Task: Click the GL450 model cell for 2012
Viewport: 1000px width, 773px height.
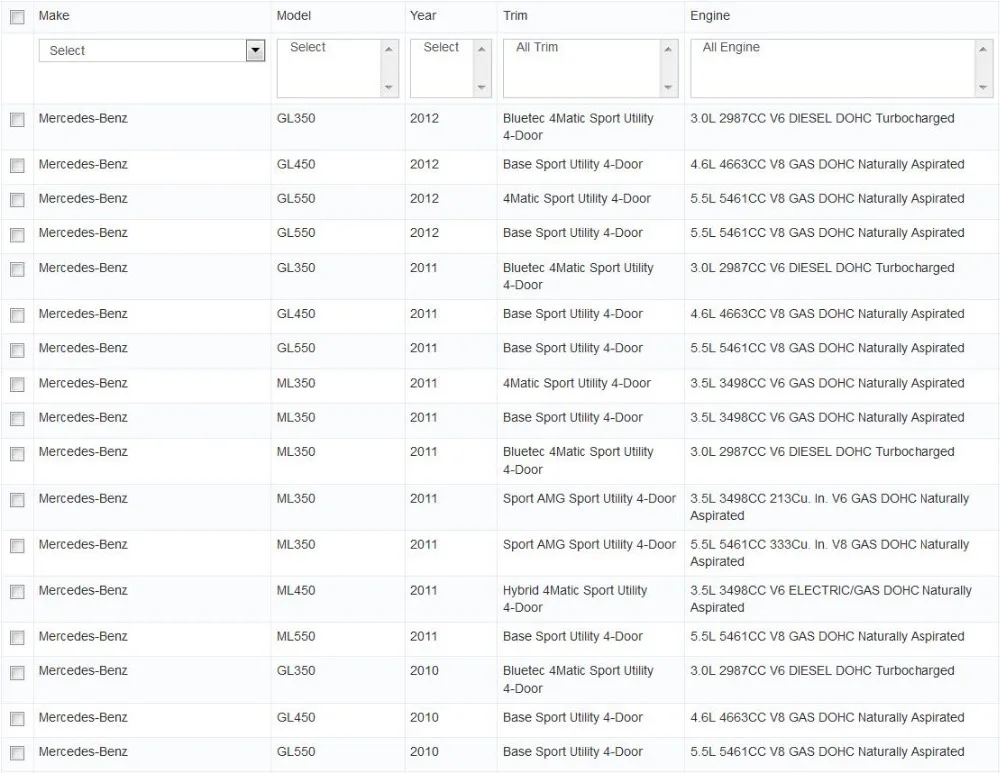Action: click(296, 164)
